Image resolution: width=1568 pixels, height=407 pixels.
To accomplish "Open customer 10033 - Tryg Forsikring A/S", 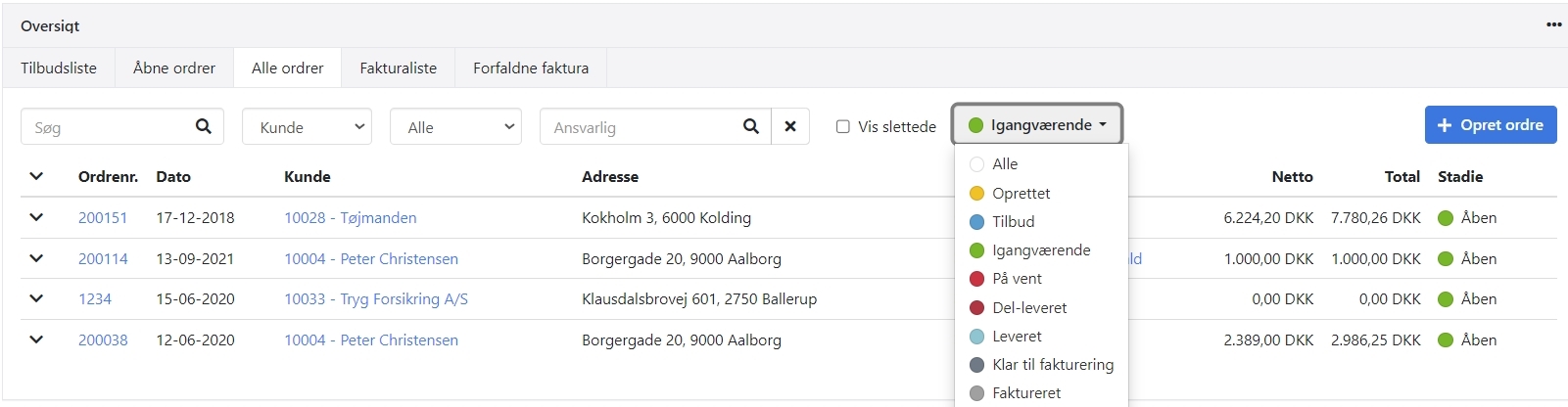I will click(376, 299).
